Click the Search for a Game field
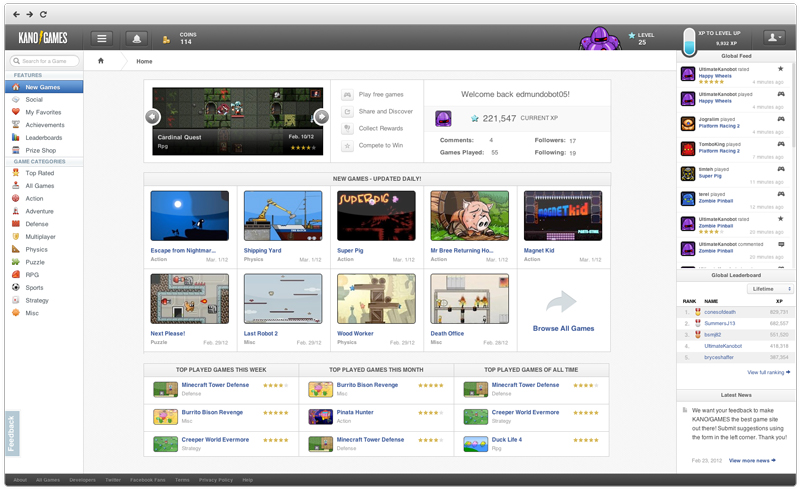This screenshot has height=489, width=800. pyautogui.click(x=44, y=61)
